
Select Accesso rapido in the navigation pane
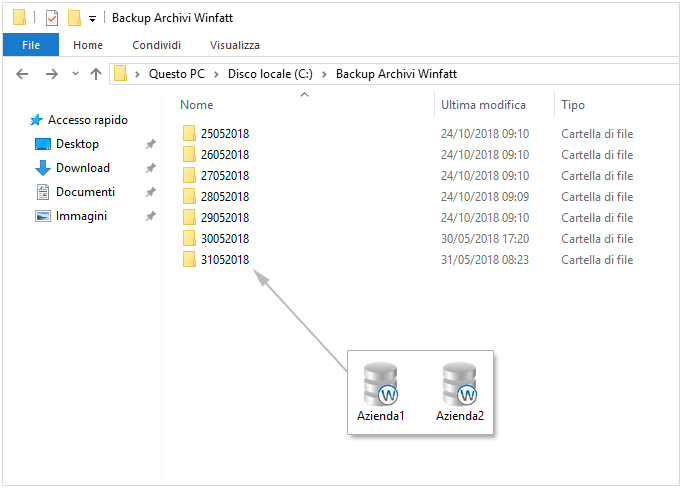tap(88, 120)
